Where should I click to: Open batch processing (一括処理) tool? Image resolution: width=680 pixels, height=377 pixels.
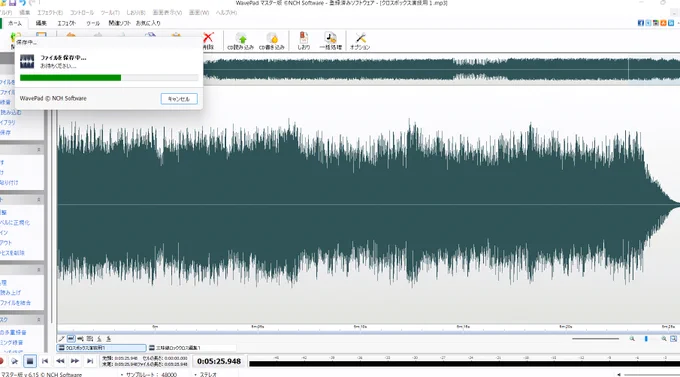click(330, 41)
